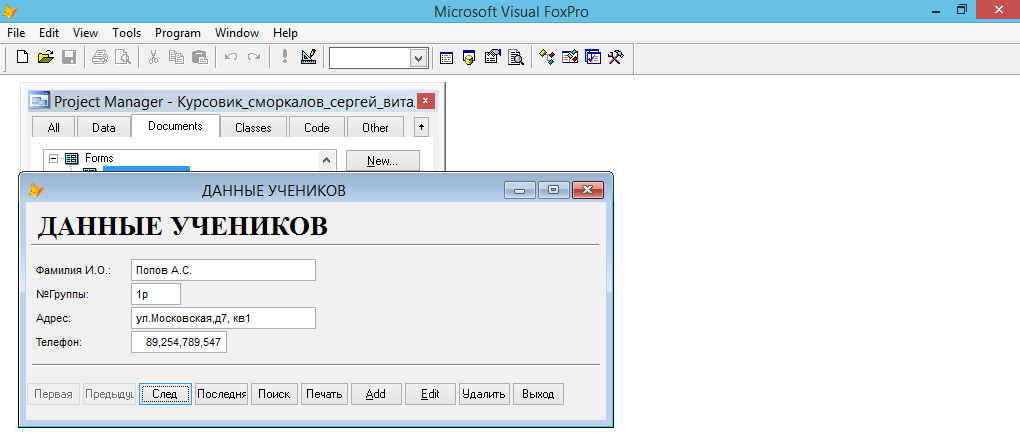Open the File menu
This screenshot has width=1020, height=438.
click(x=16, y=33)
